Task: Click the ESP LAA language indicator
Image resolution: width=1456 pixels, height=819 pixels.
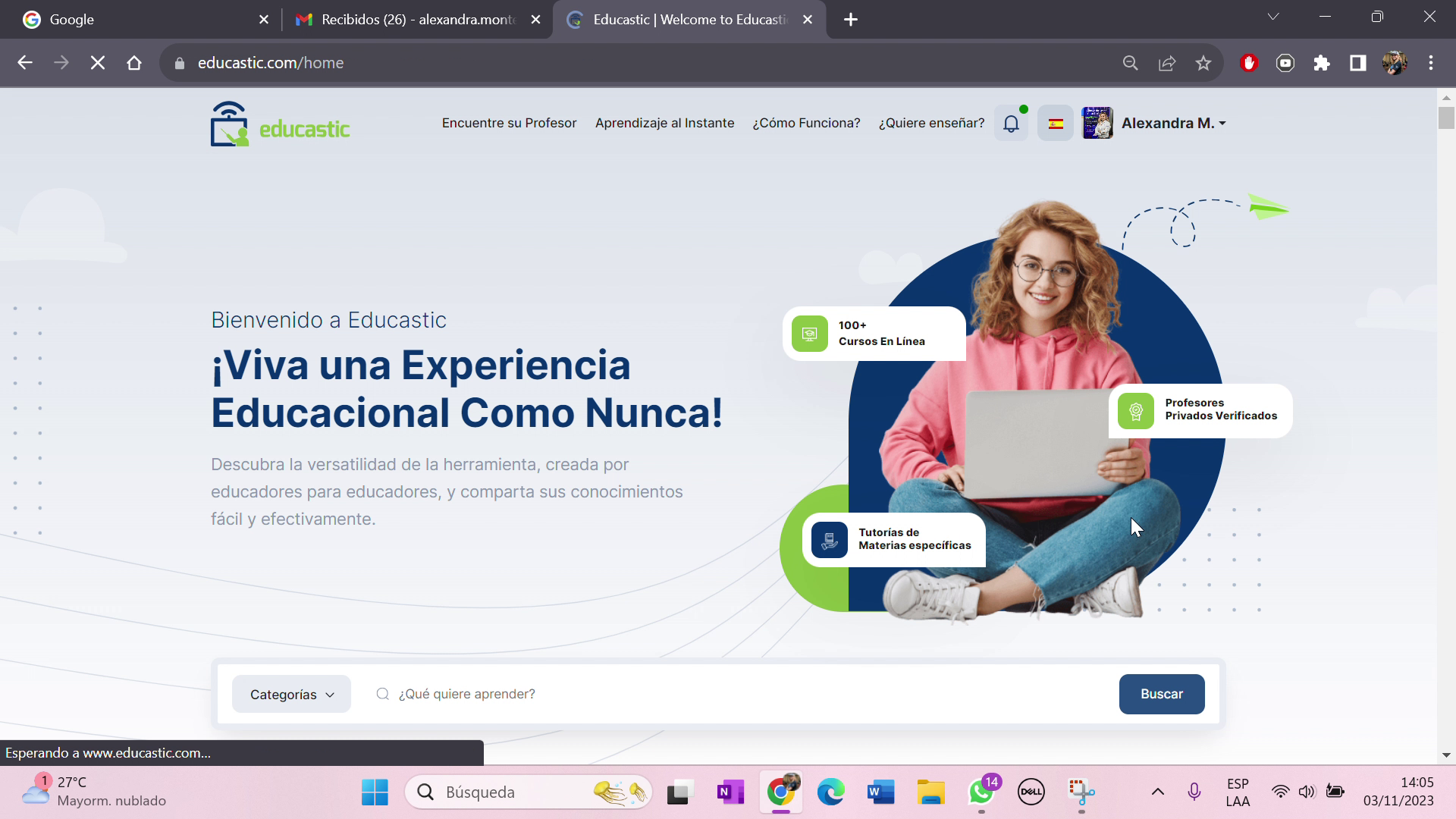Action: (1238, 792)
